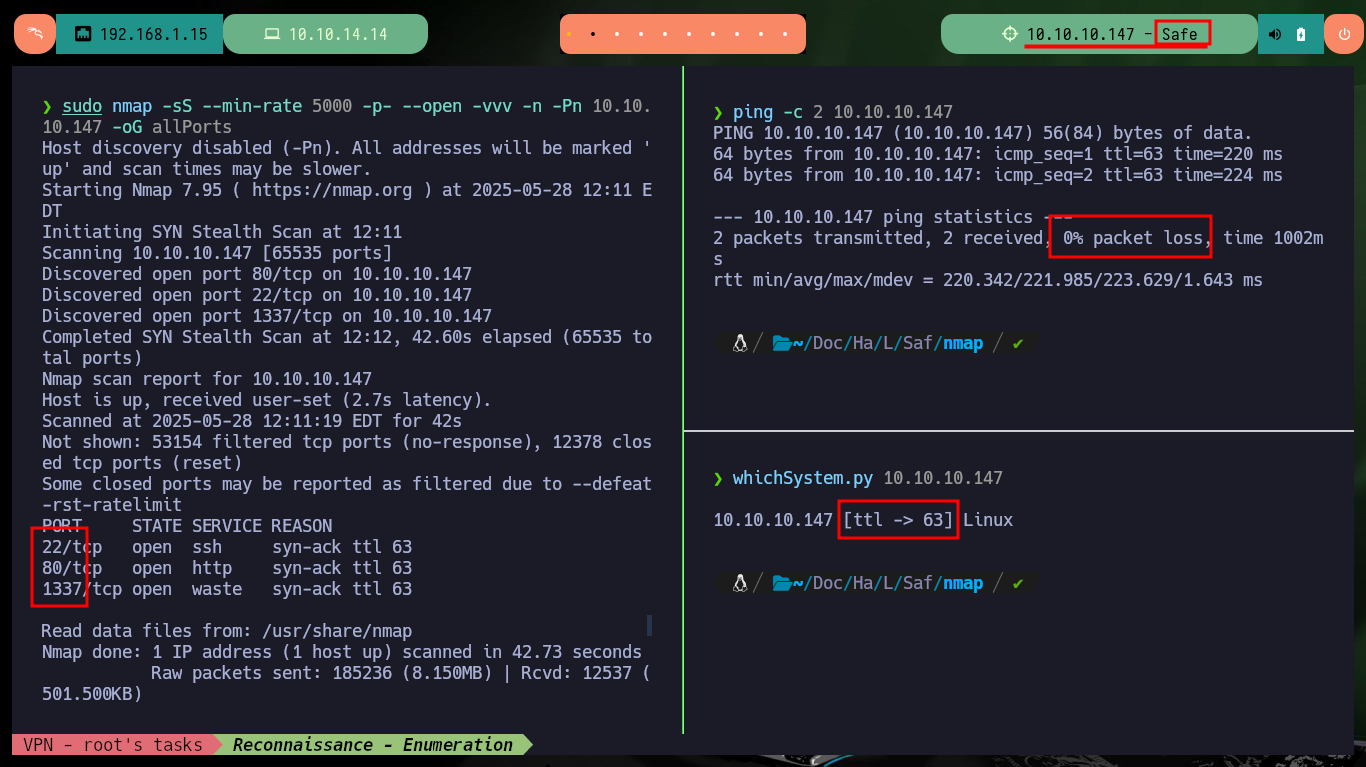1366x767 pixels.
Task: Click the 10.10.14.14 VPN IP module
Action: pyautogui.click(x=325, y=34)
